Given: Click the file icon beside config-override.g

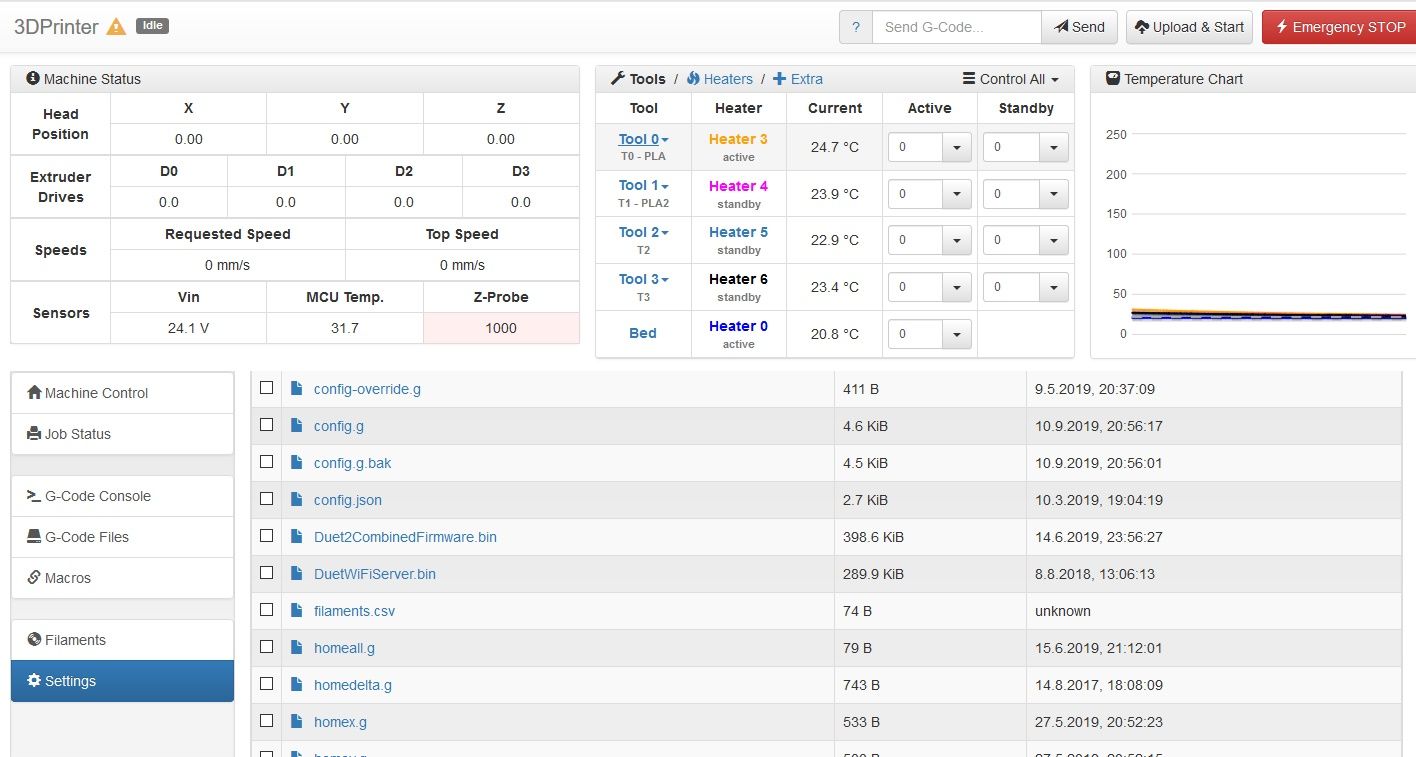Looking at the screenshot, I should pos(296,388).
